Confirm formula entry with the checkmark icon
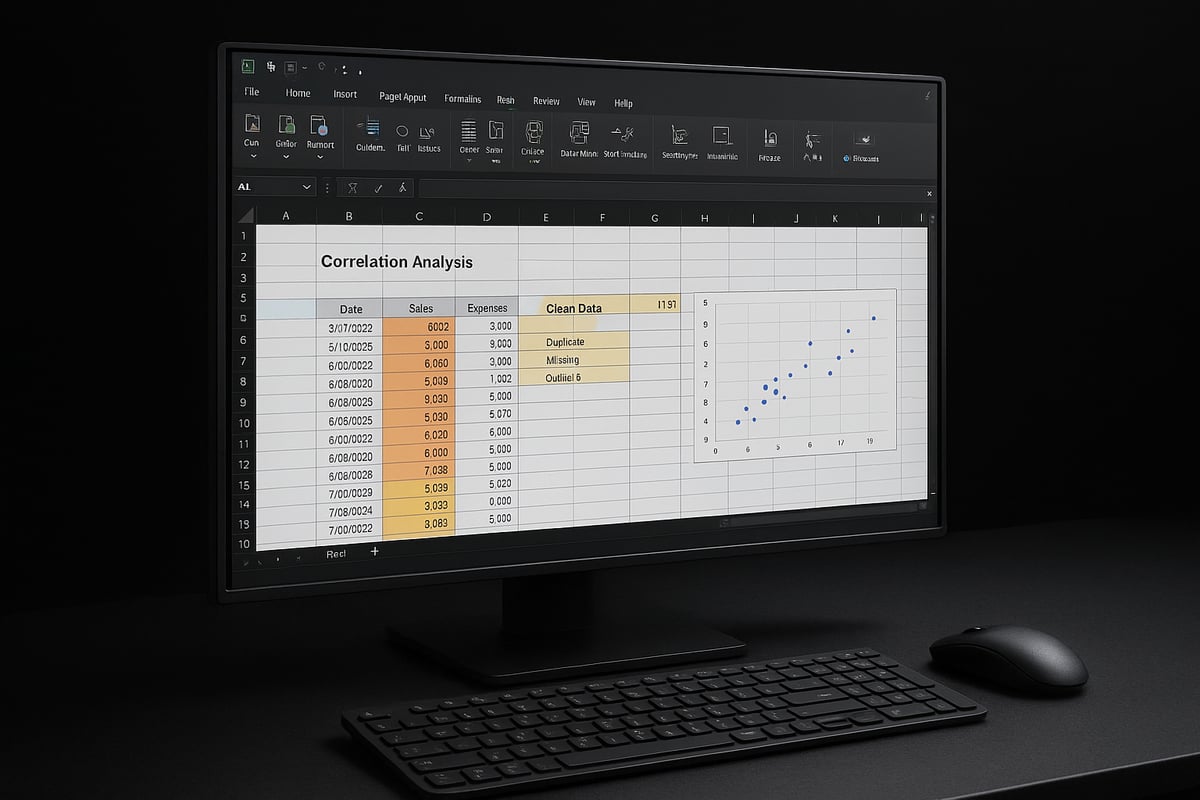Viewport: 1200px width, 800px height. tap(376, 187)
